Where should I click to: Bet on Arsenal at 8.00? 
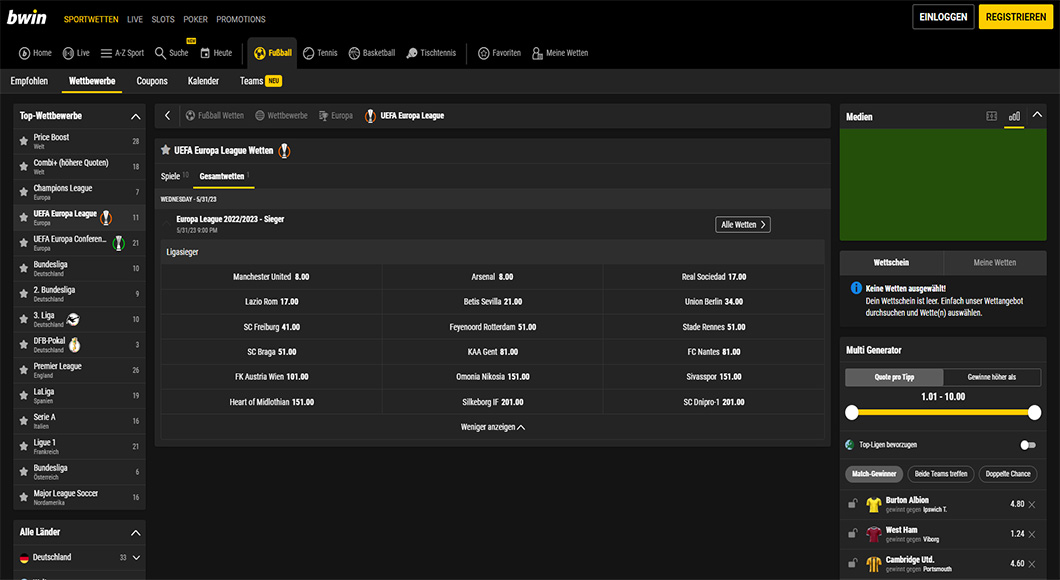coord(492,276)
